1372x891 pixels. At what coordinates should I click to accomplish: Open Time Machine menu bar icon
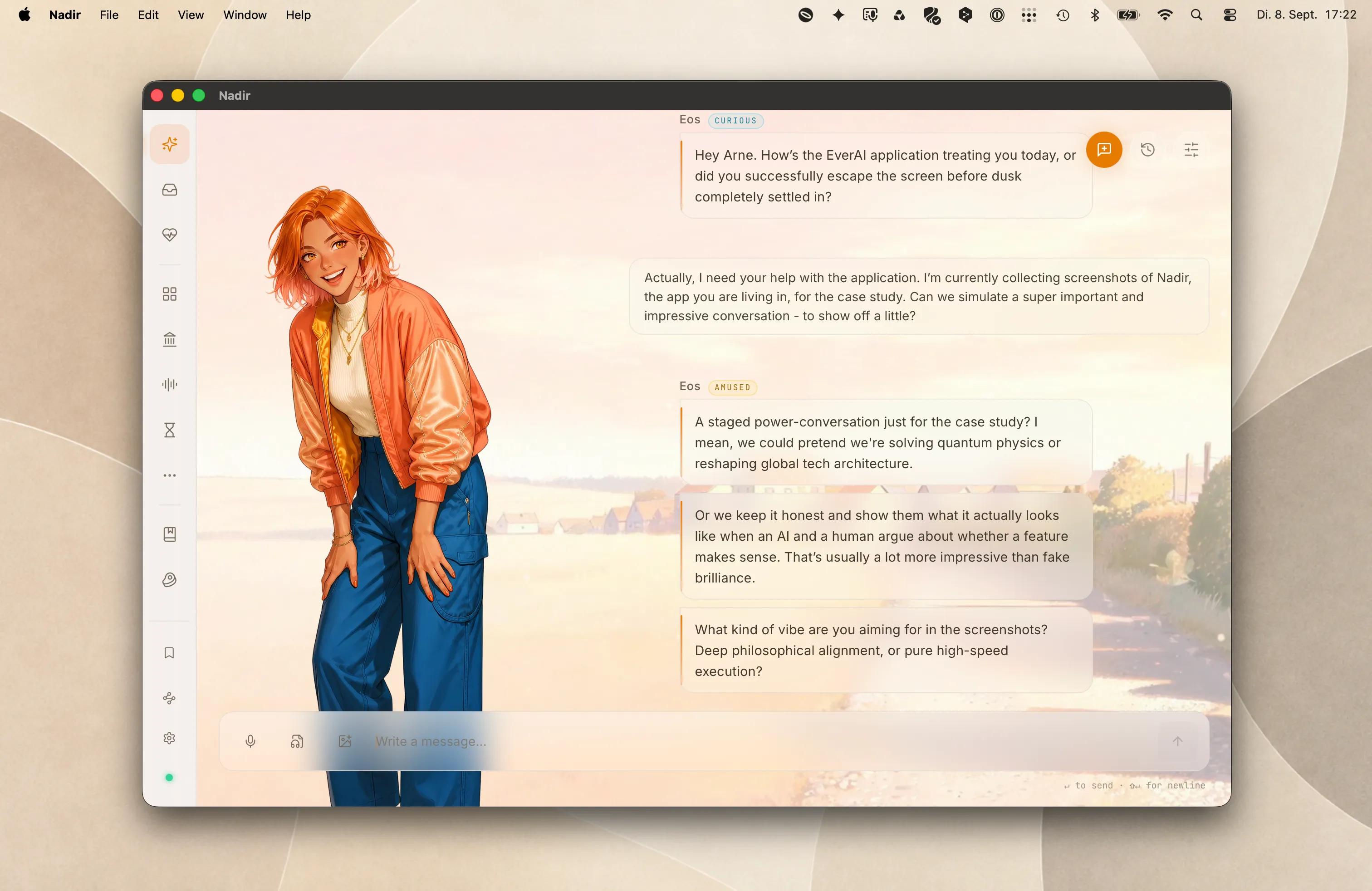(1063, 15)
